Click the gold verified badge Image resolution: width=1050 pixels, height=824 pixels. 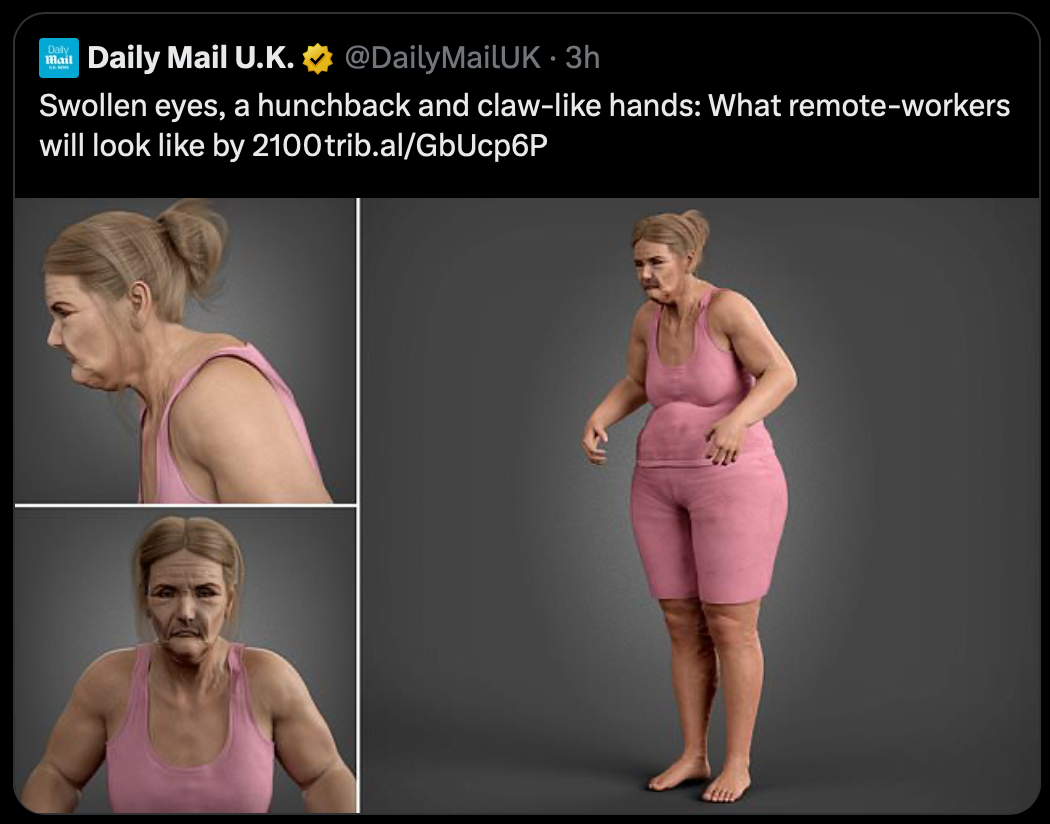[x=317, y=59]
